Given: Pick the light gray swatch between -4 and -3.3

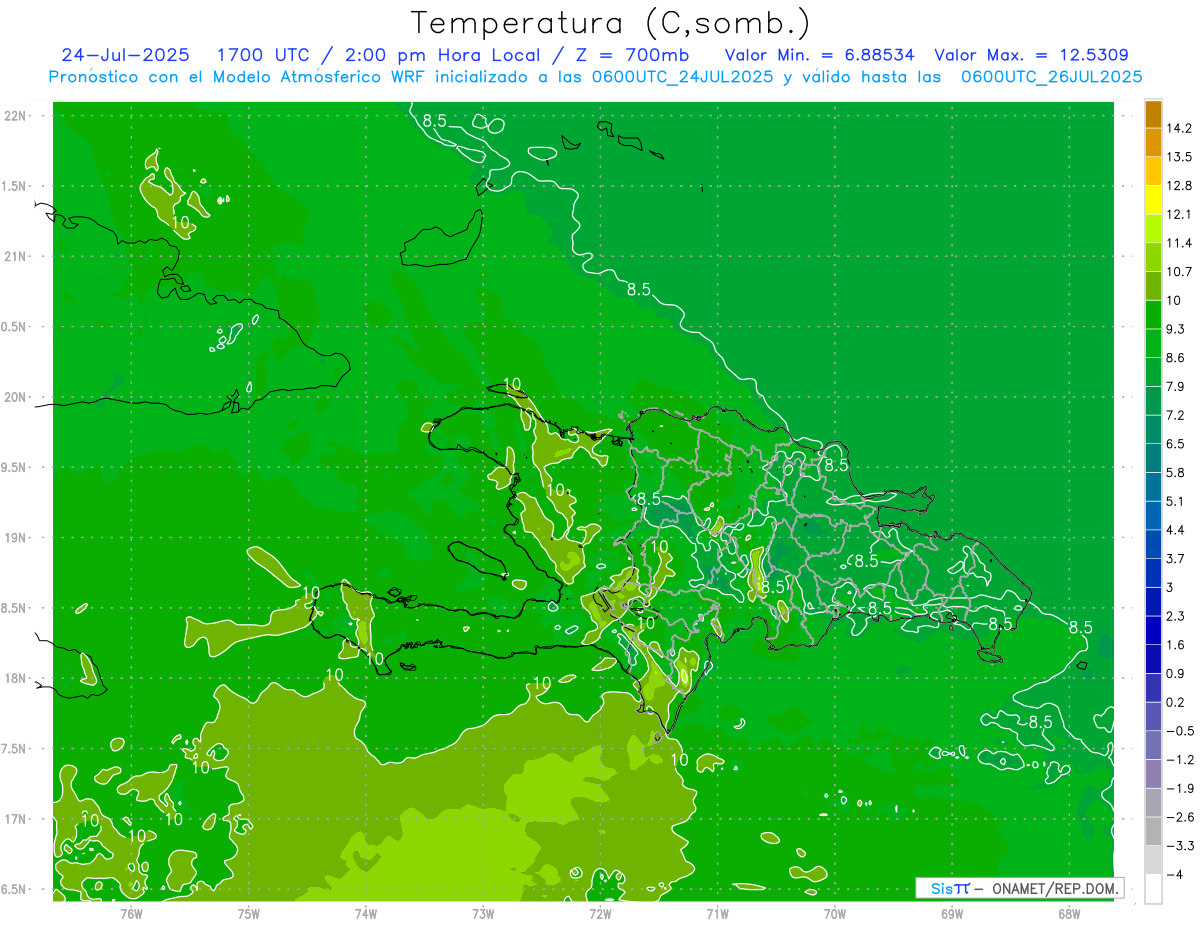Looking at the screenshot, I should pos(1153,860).
